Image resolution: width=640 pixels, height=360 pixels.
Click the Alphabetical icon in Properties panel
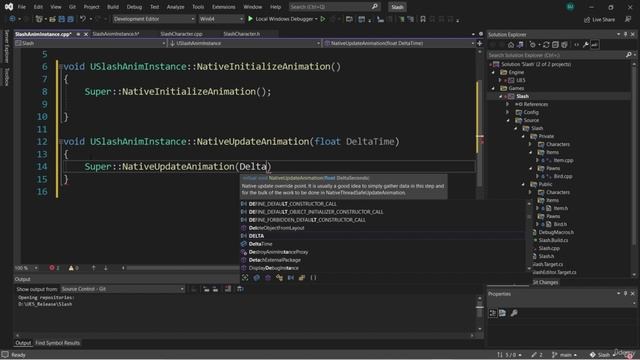tap(502, 313)
